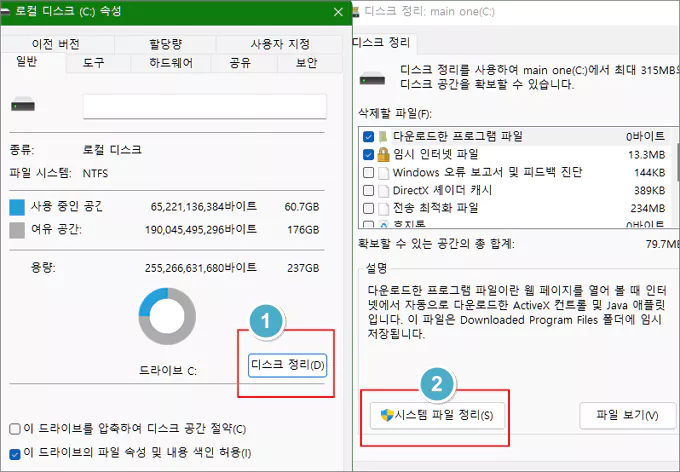
Task: Click the 65,221,136,384바이트 value
Action: pos(203,206)
